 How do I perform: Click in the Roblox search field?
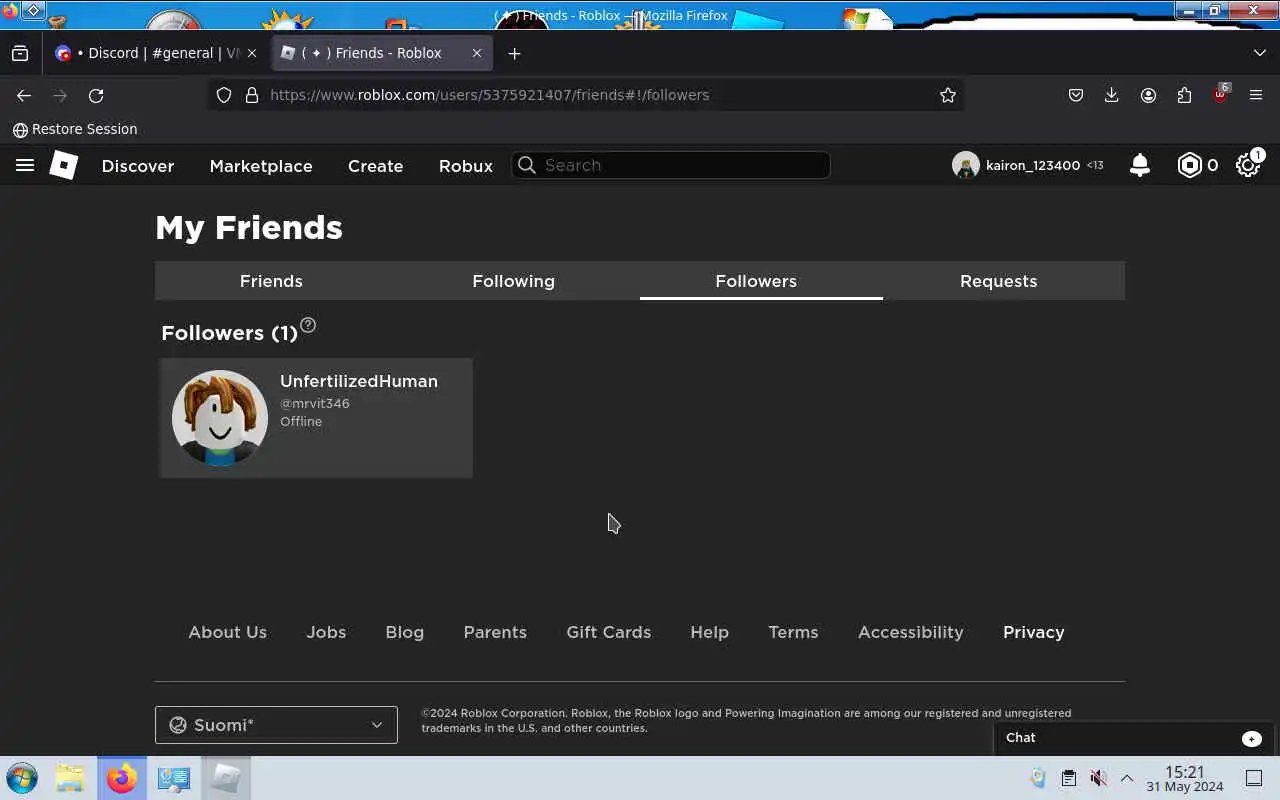pos(671,165)
